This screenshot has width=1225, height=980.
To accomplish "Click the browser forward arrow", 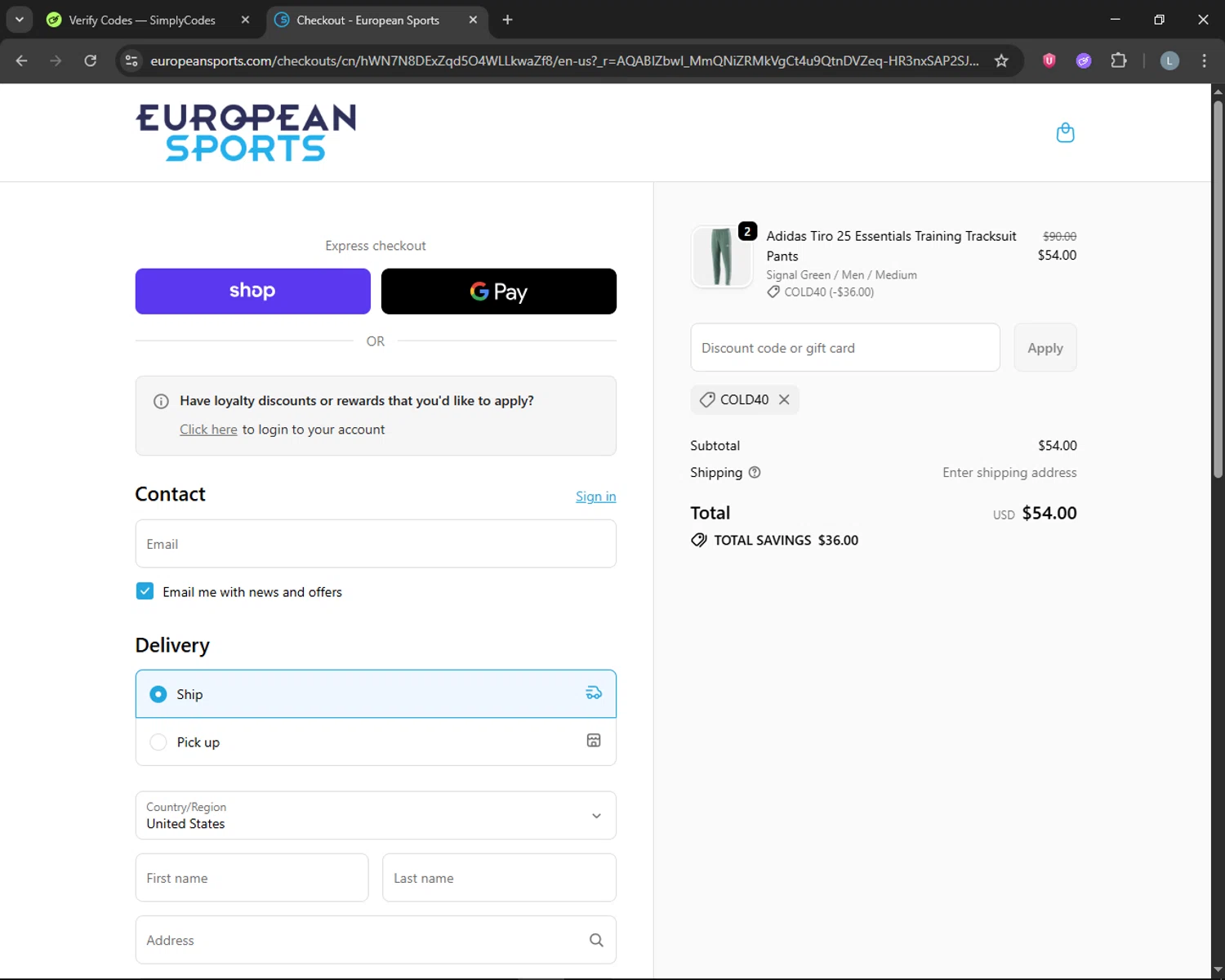I will (x=56, y=60).
